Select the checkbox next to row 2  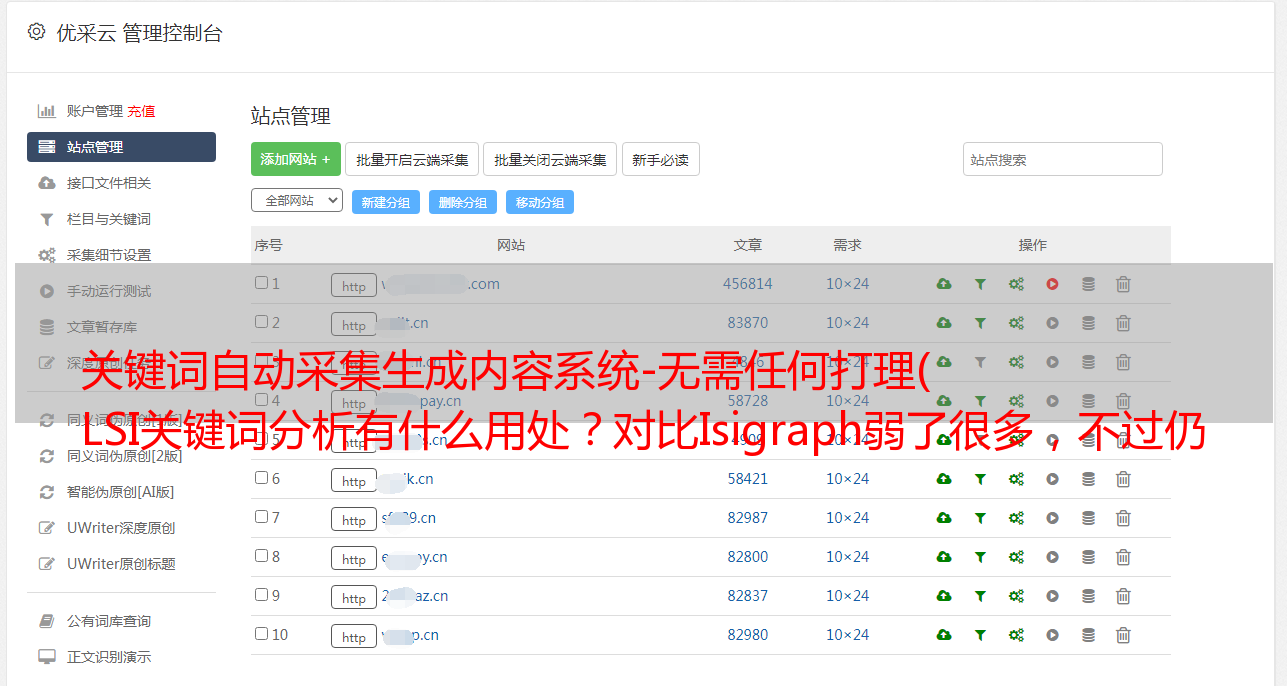[x=261, y=322]
